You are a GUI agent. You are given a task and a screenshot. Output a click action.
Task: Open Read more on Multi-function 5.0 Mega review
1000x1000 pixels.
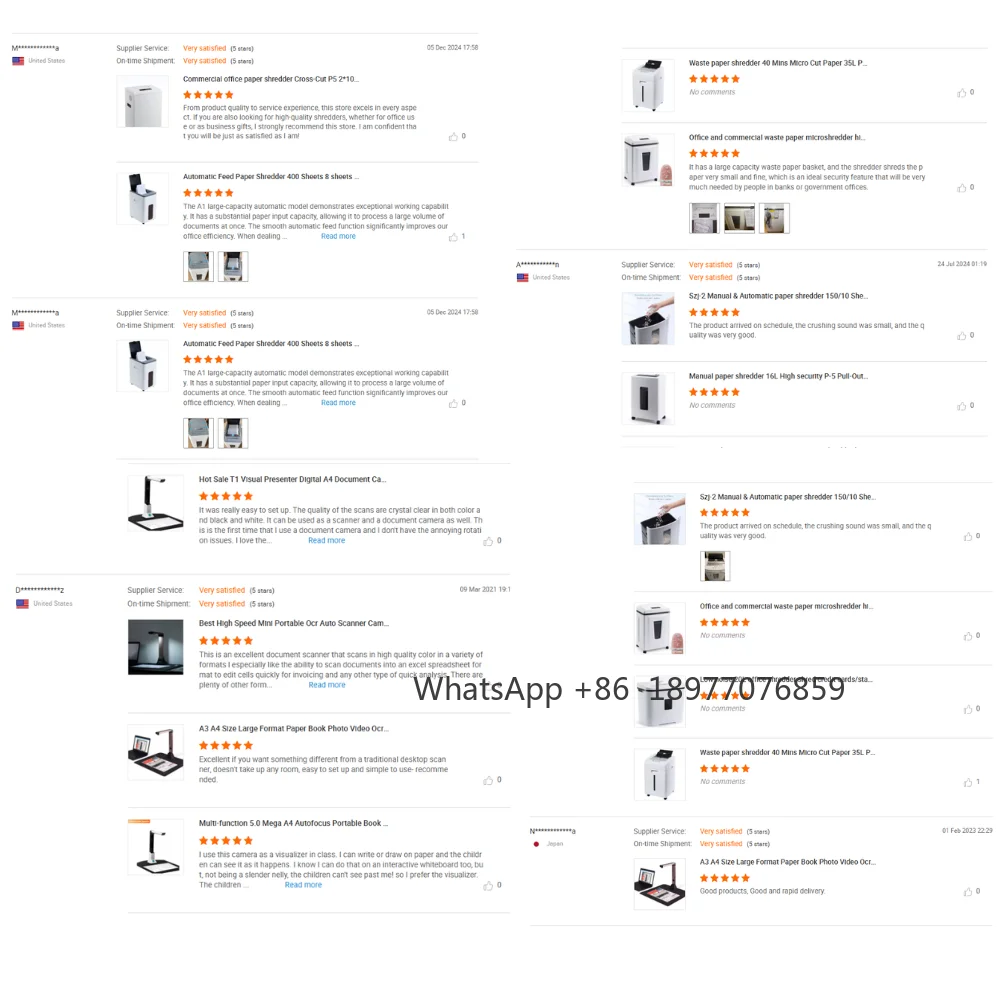pos(303,885)
